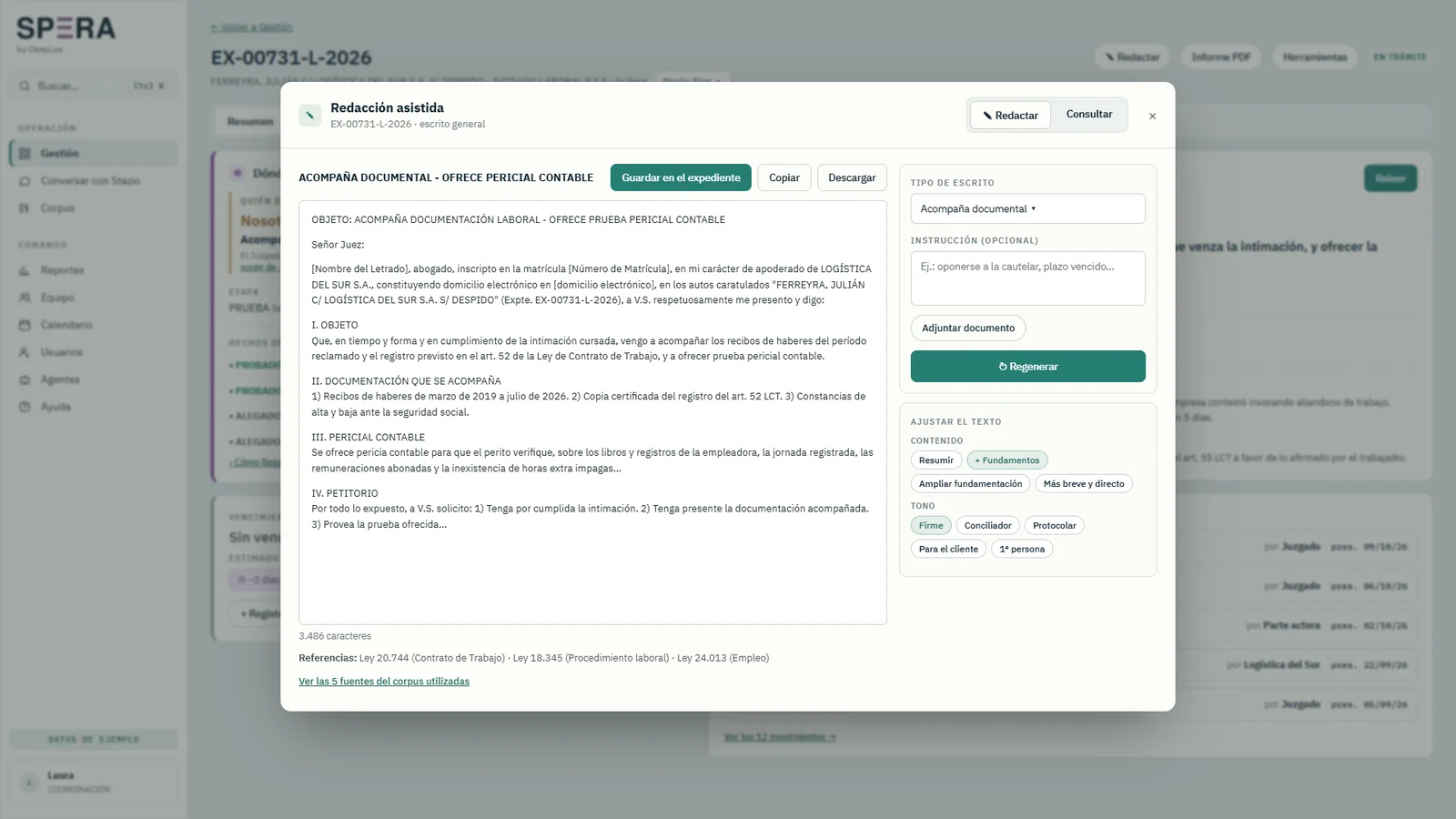1456x819 pixels.
Task: Select the 1ª persona chip
Action: point(1022,550)
